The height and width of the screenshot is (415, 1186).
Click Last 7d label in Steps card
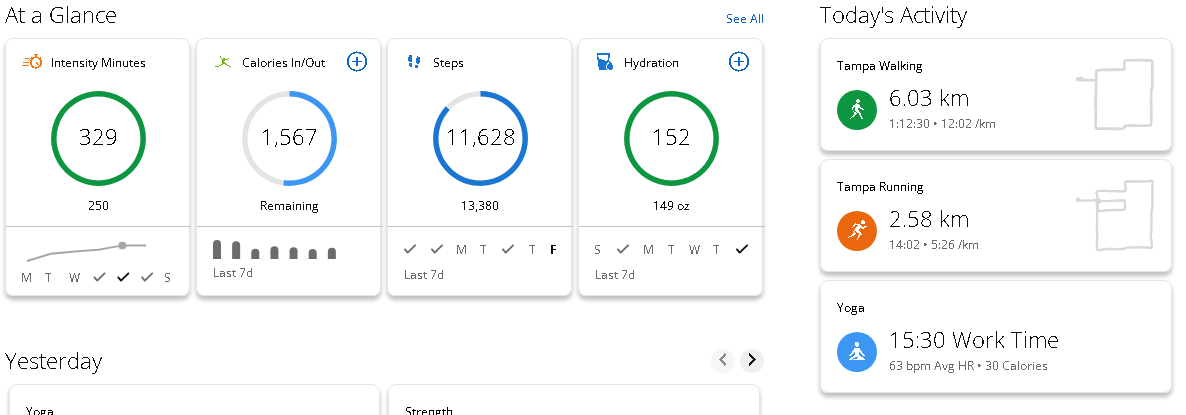(424, 274)
